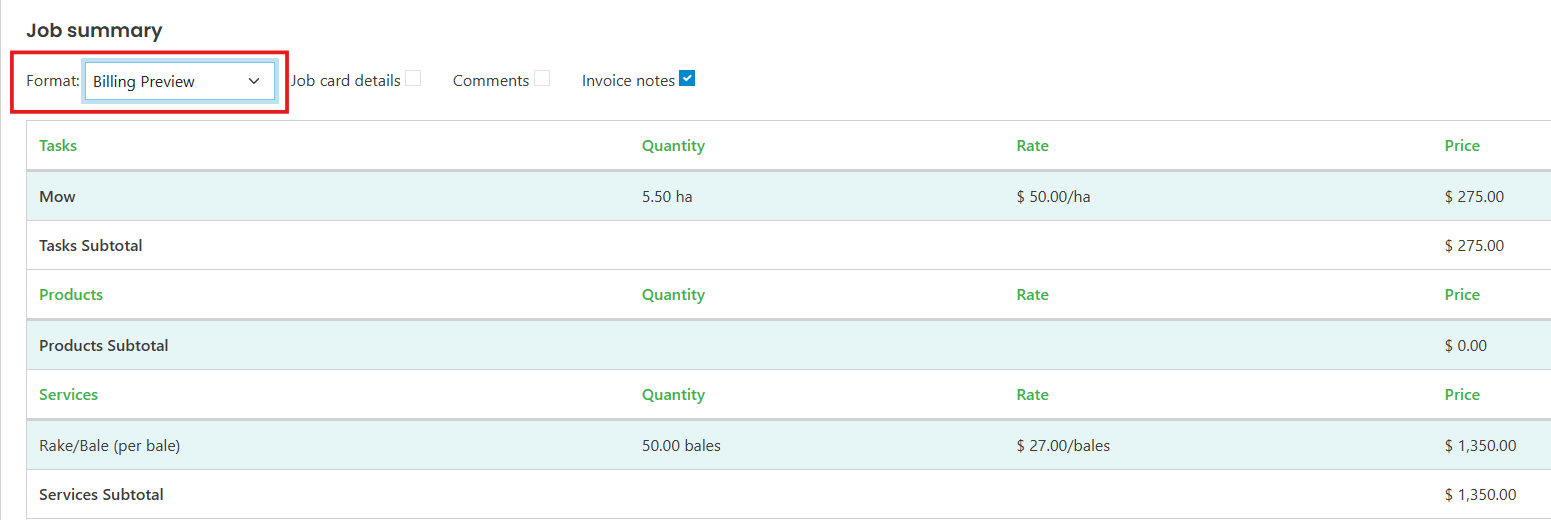The width and height of the screenshot is (1551, 520).
Task: Select the Mow task row
Action: 788,196
